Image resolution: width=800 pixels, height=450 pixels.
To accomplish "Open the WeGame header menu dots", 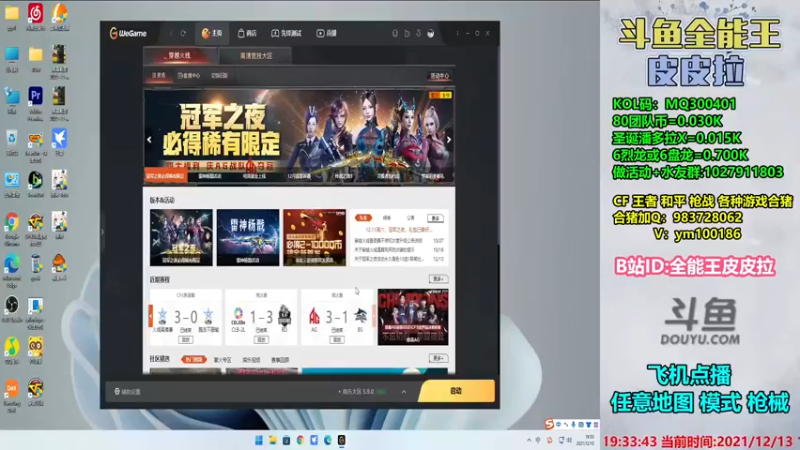I will 457,33.
